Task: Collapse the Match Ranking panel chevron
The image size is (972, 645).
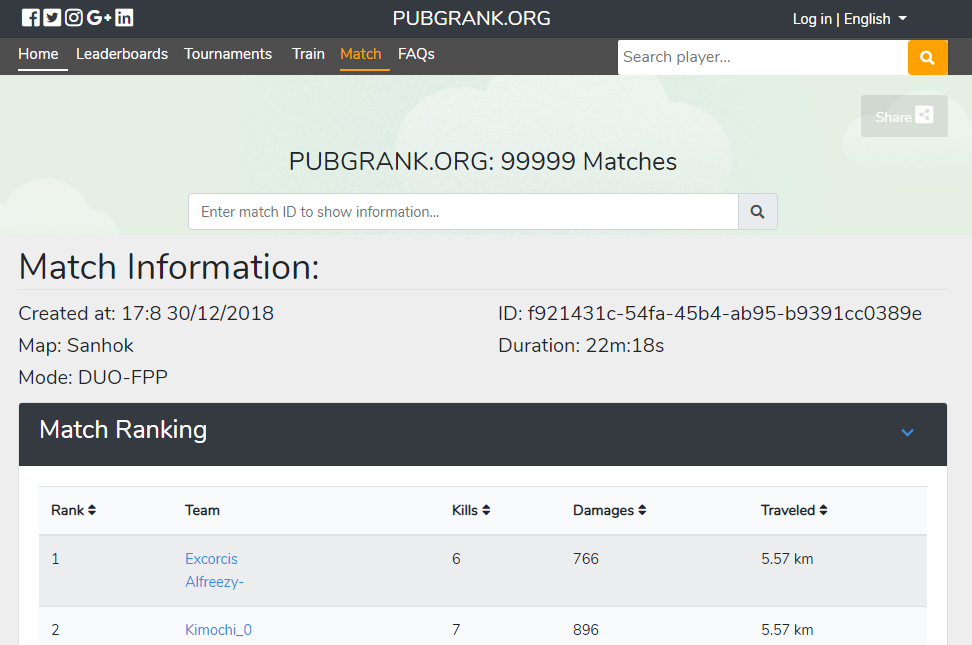Action: click(907, 433)
